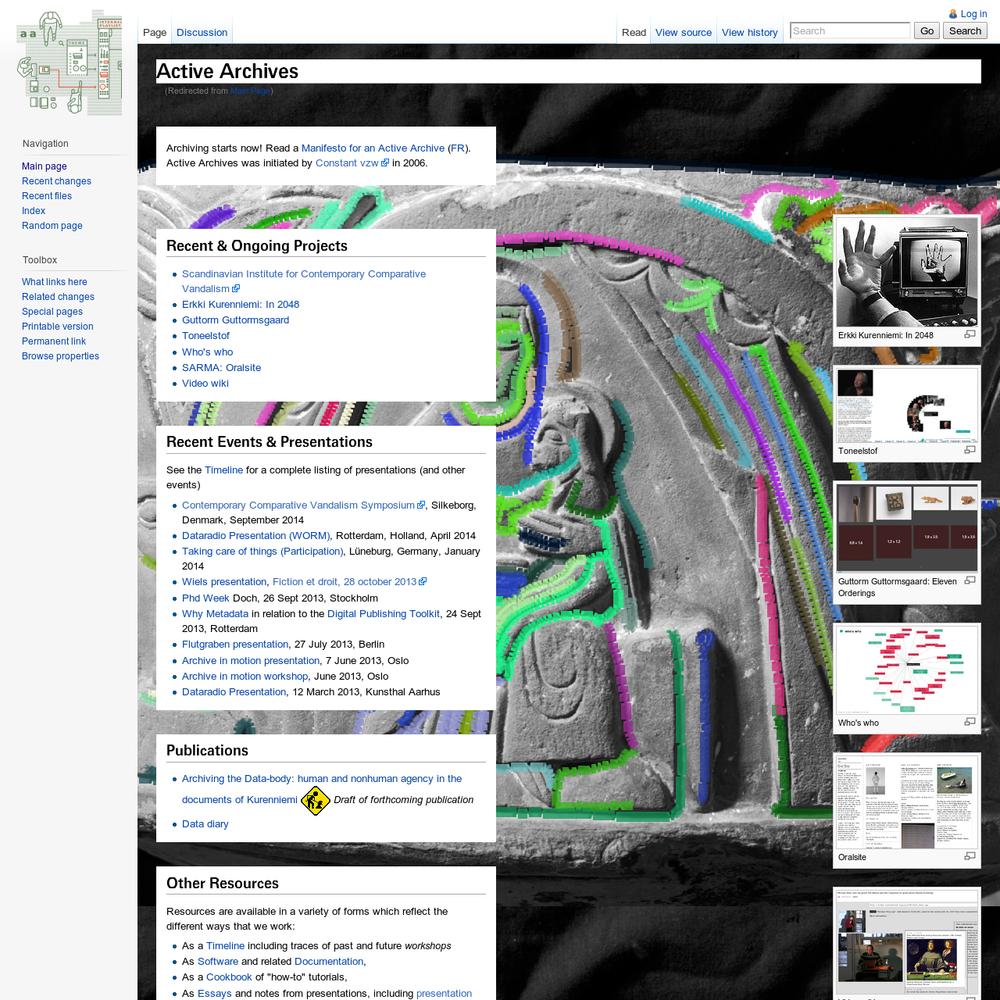Open the View history tab
Screen dimensions: 1000x1000
click(749, 33)
